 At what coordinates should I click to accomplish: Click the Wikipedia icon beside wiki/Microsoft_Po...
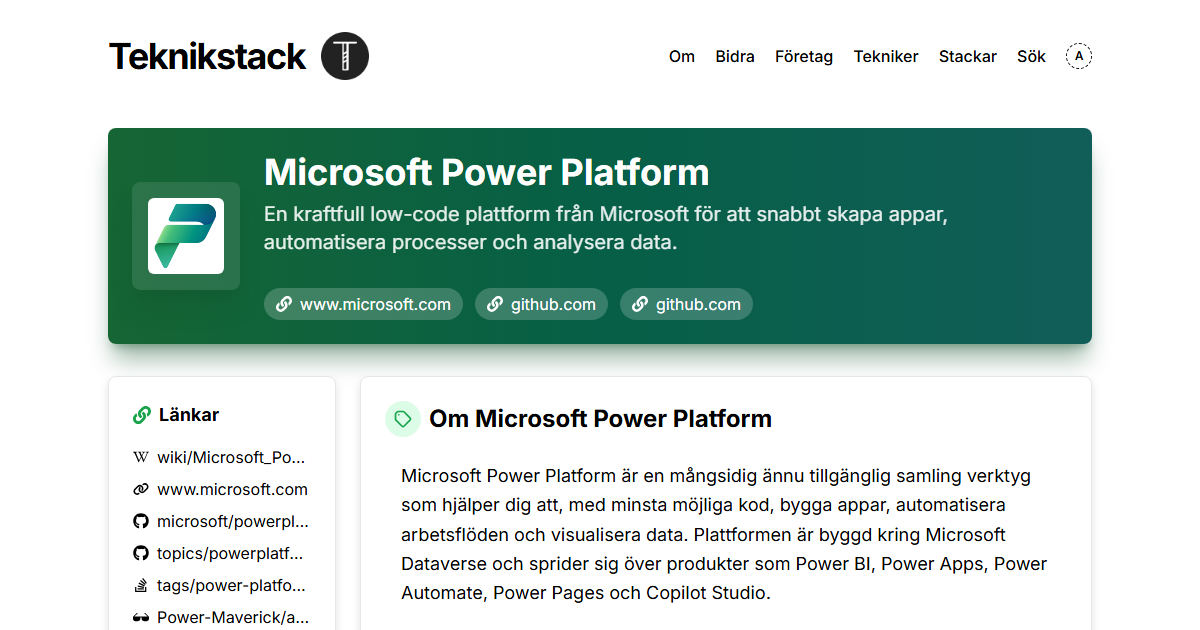pos(141,457)
